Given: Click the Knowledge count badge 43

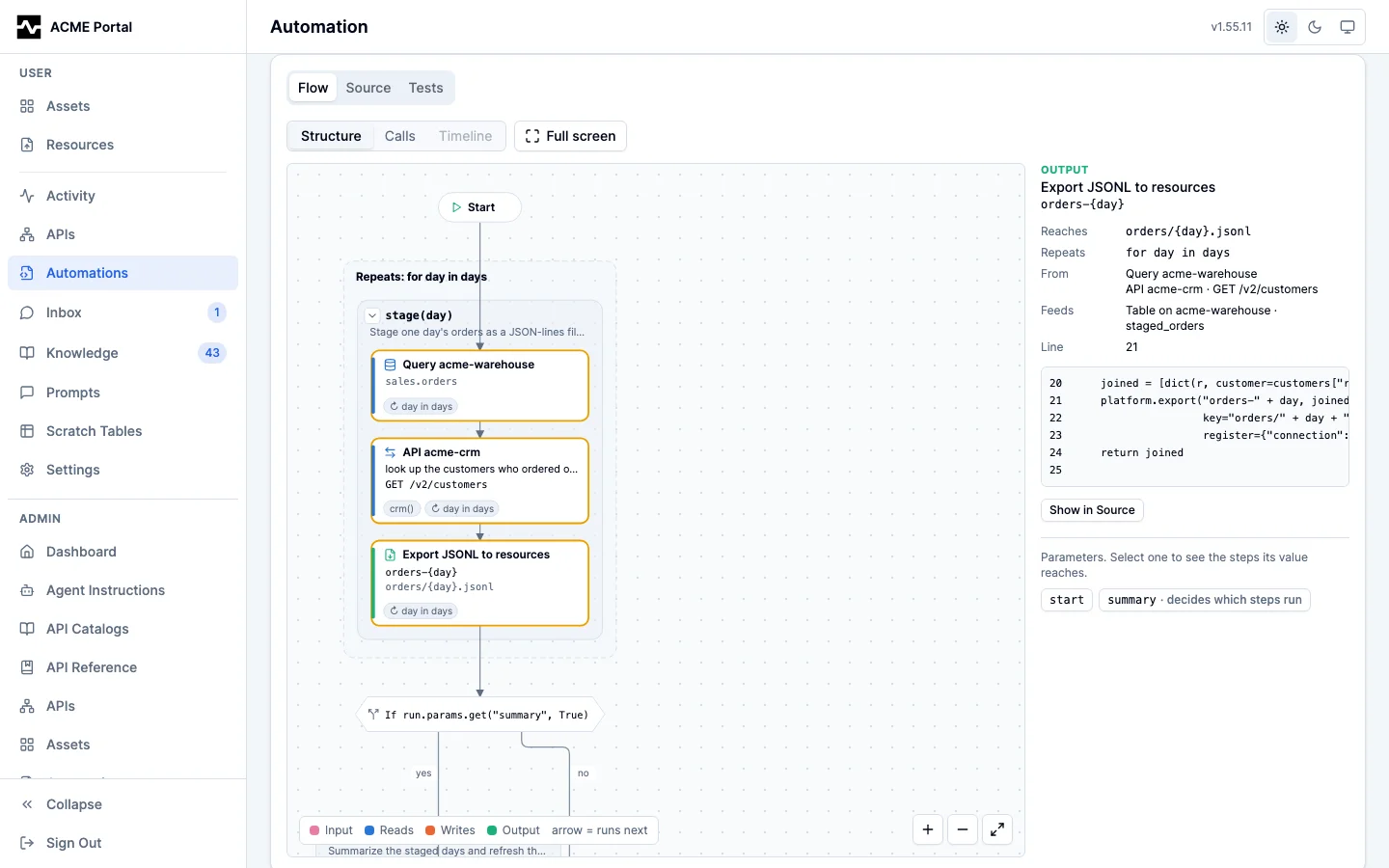Looking at the screenshot, I should pyautogui.click(x=212, y=353).
